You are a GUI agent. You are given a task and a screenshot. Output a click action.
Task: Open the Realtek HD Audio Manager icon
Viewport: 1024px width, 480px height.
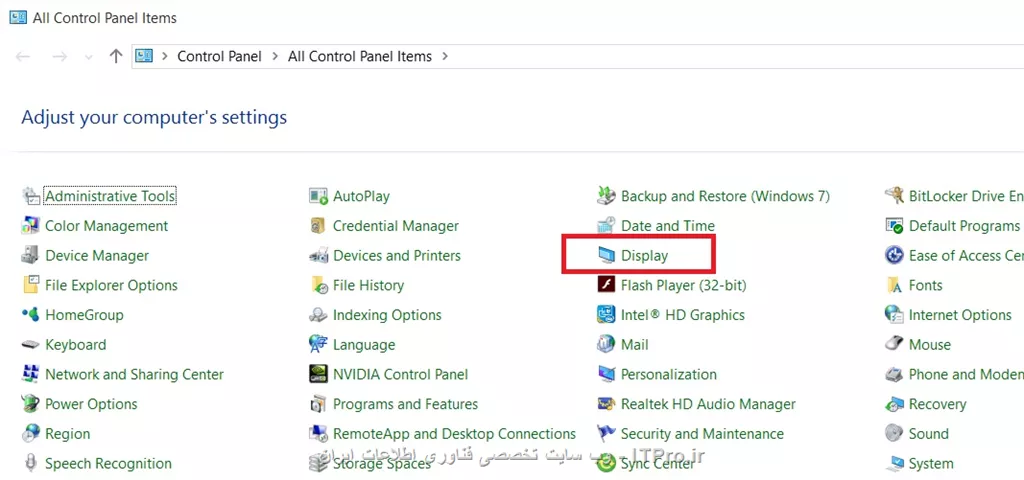click(x=607, y=404)
